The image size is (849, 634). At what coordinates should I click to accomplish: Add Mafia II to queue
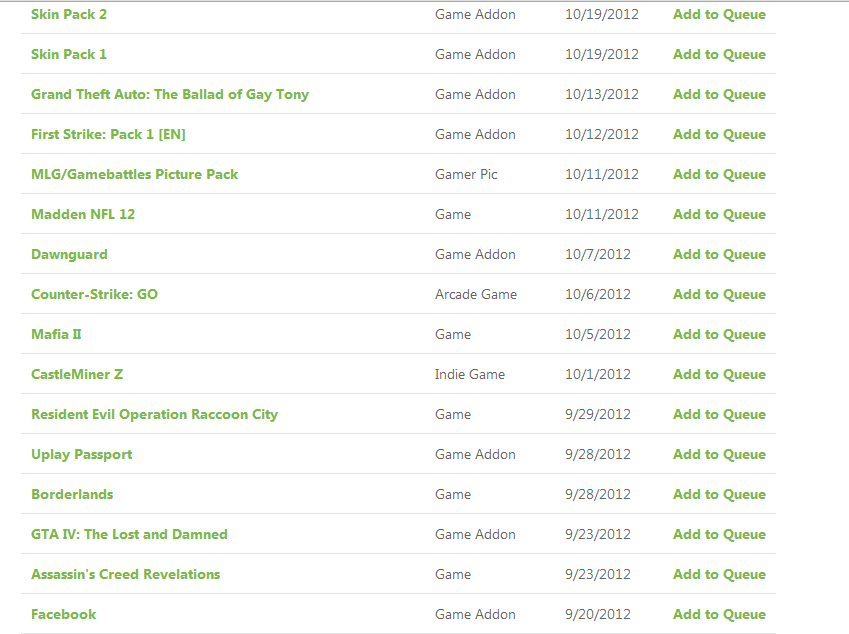point(719,334)
